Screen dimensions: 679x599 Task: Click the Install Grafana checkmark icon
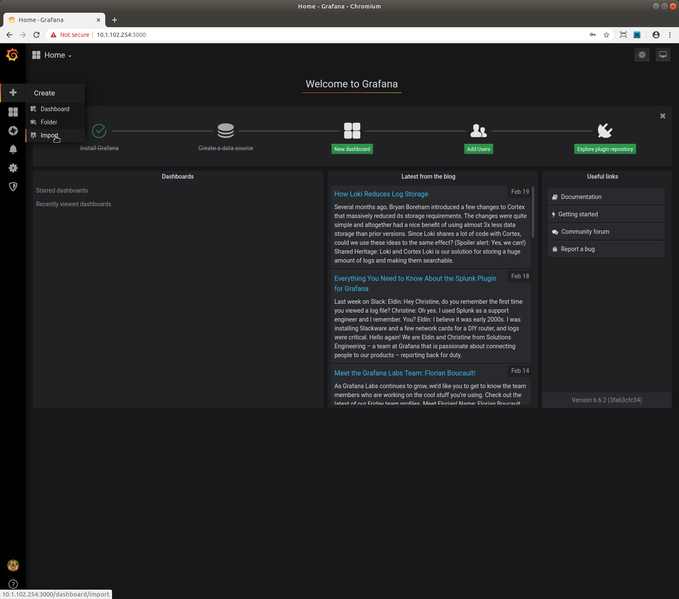click(x=99, y=131)
